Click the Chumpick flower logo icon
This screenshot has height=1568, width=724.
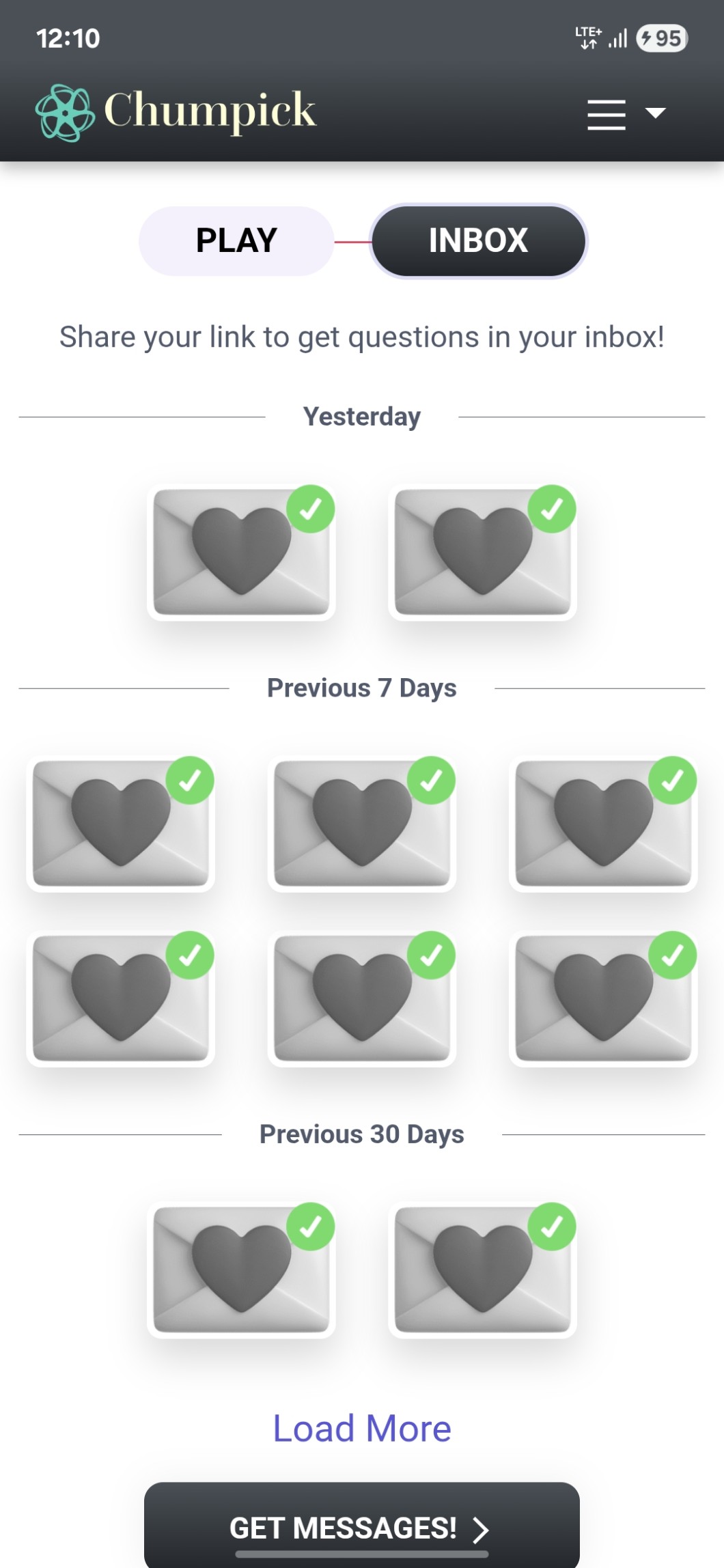(x=65, y=113)
